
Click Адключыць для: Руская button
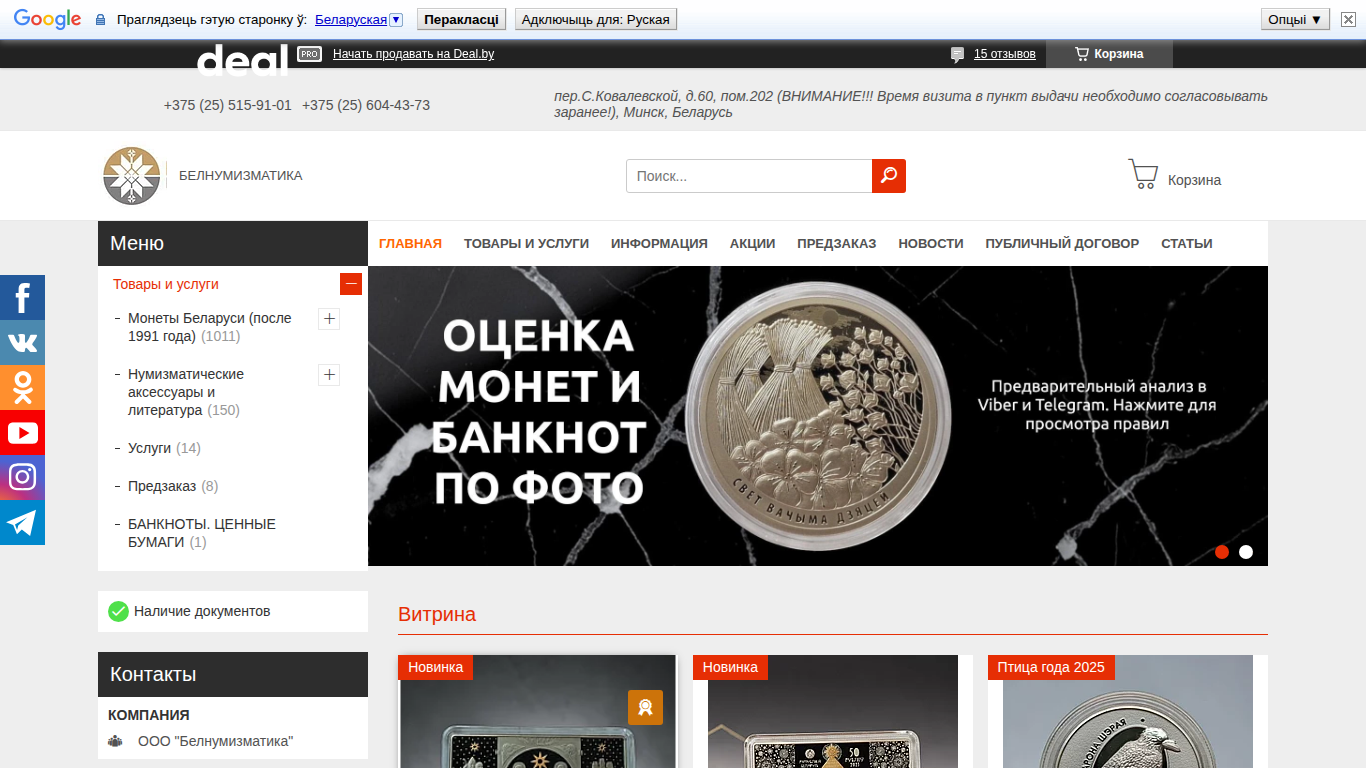click(x=595, y=19)
